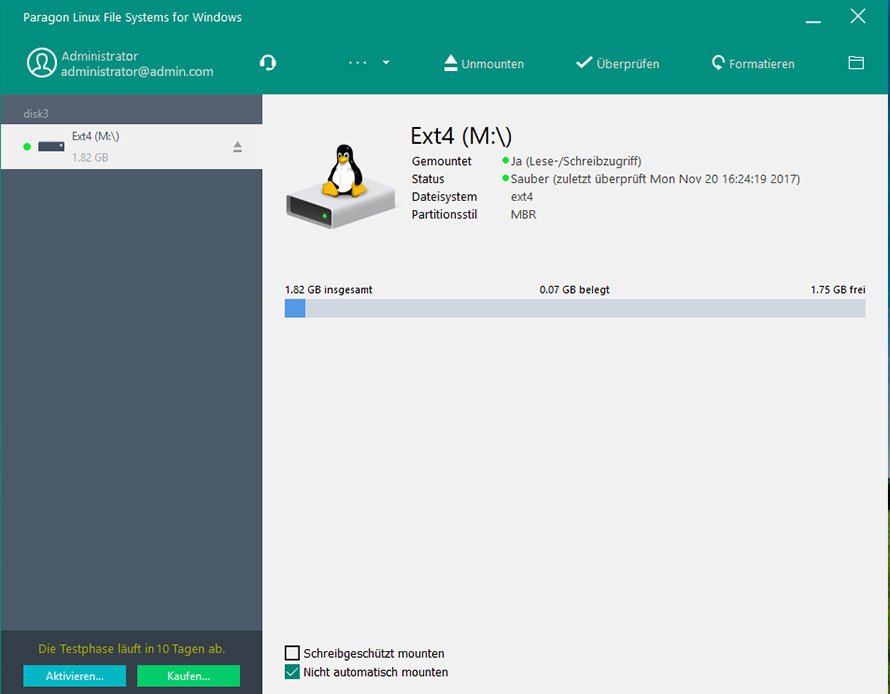Click the eject icon next to Ext4
Viewport: 890px width, 694px height.
237,145
